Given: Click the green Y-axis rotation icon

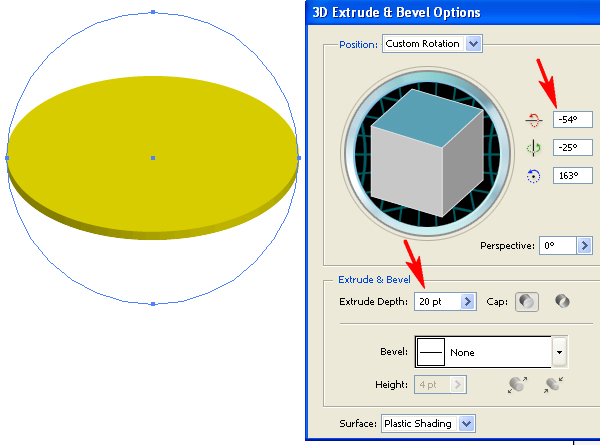Looking at the screenshot, I should 533,148.
